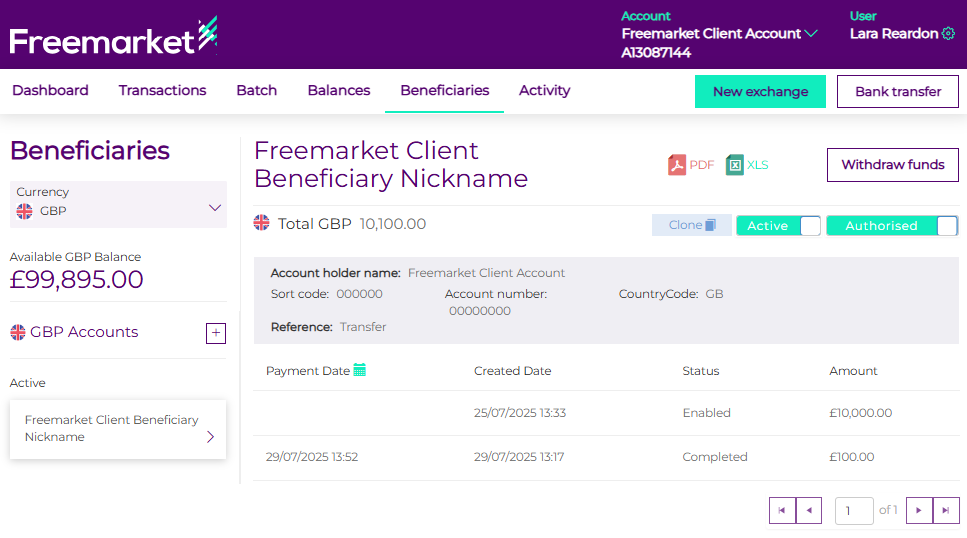Export beneficiary as XLS
The height and width of the screenshot is (538, 967).
pos(747,165)
